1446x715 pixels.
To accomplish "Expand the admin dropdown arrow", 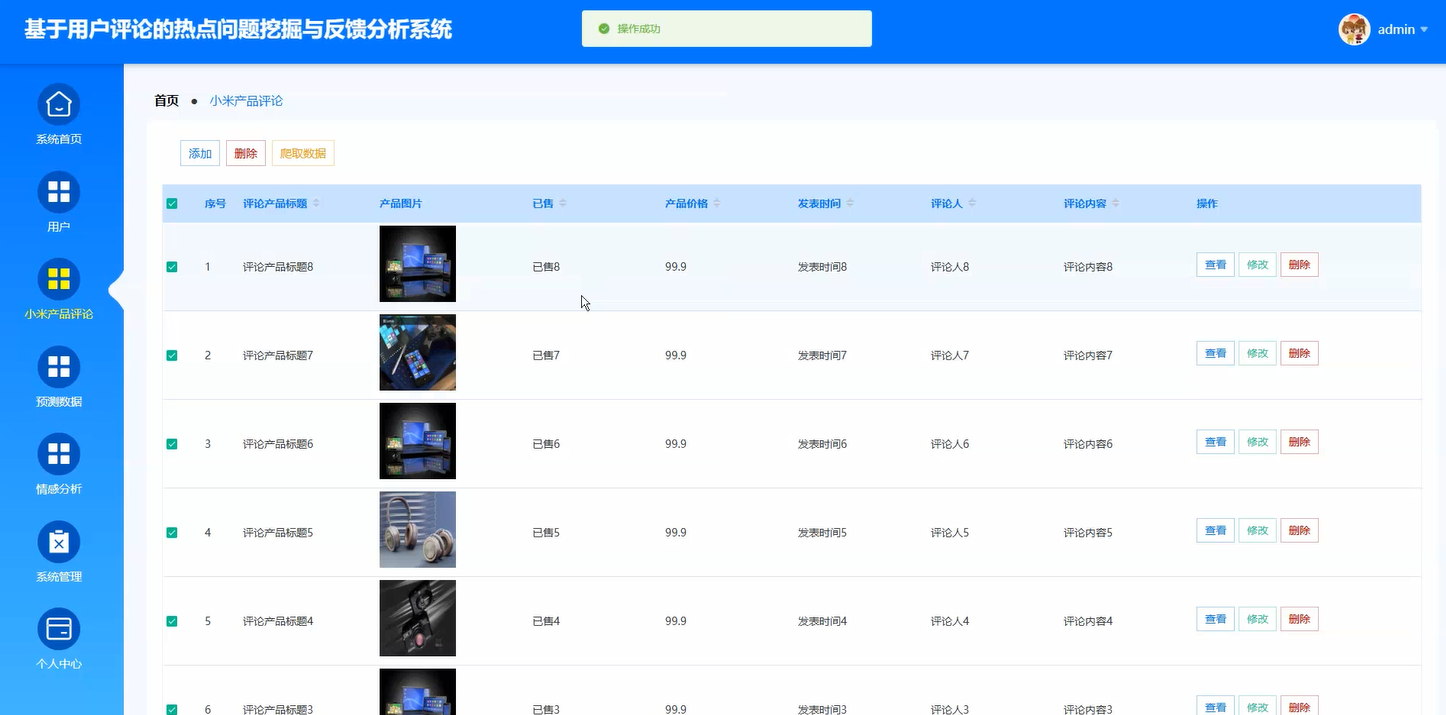I will click(1424, 30).
